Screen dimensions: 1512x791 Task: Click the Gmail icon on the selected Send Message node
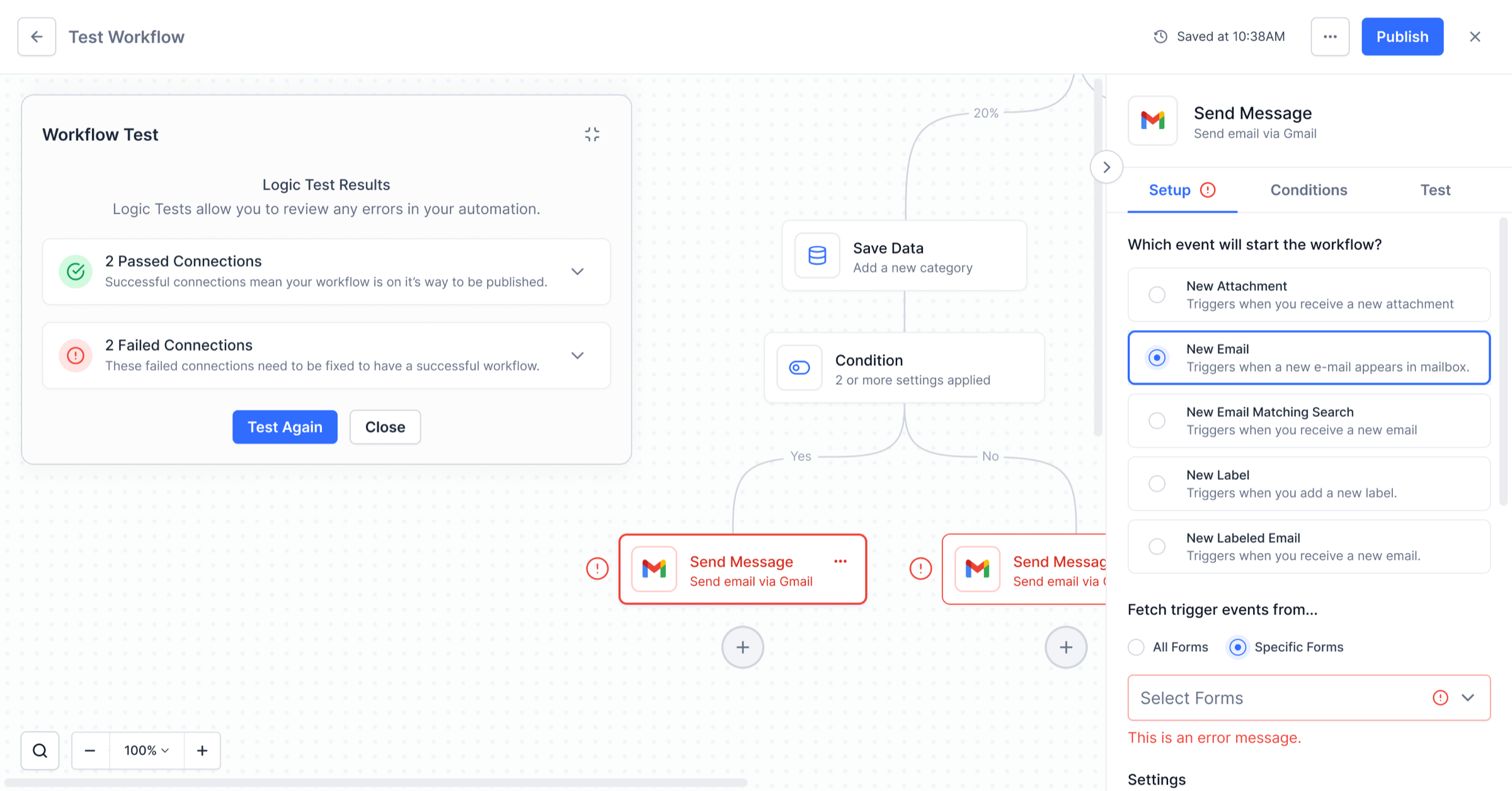[654, 569]
